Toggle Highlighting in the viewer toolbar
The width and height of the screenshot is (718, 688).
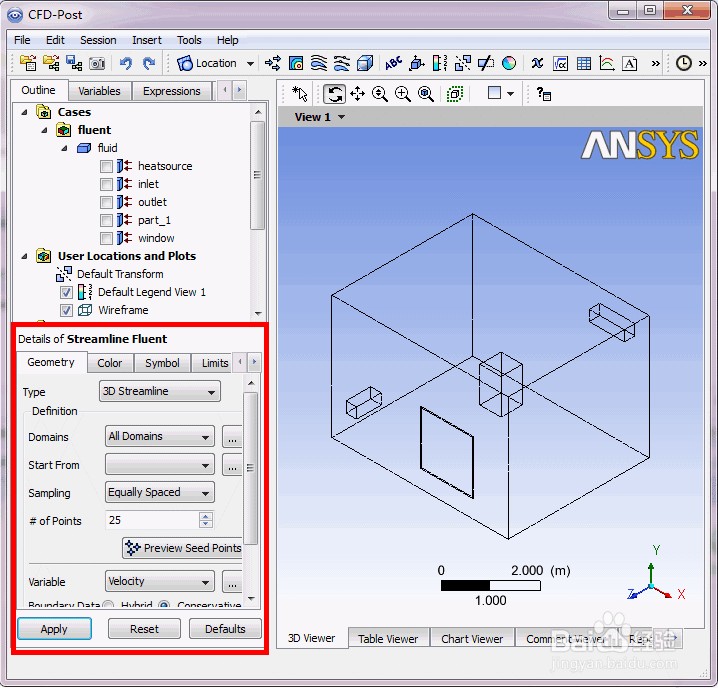click(x=454, y=94)
